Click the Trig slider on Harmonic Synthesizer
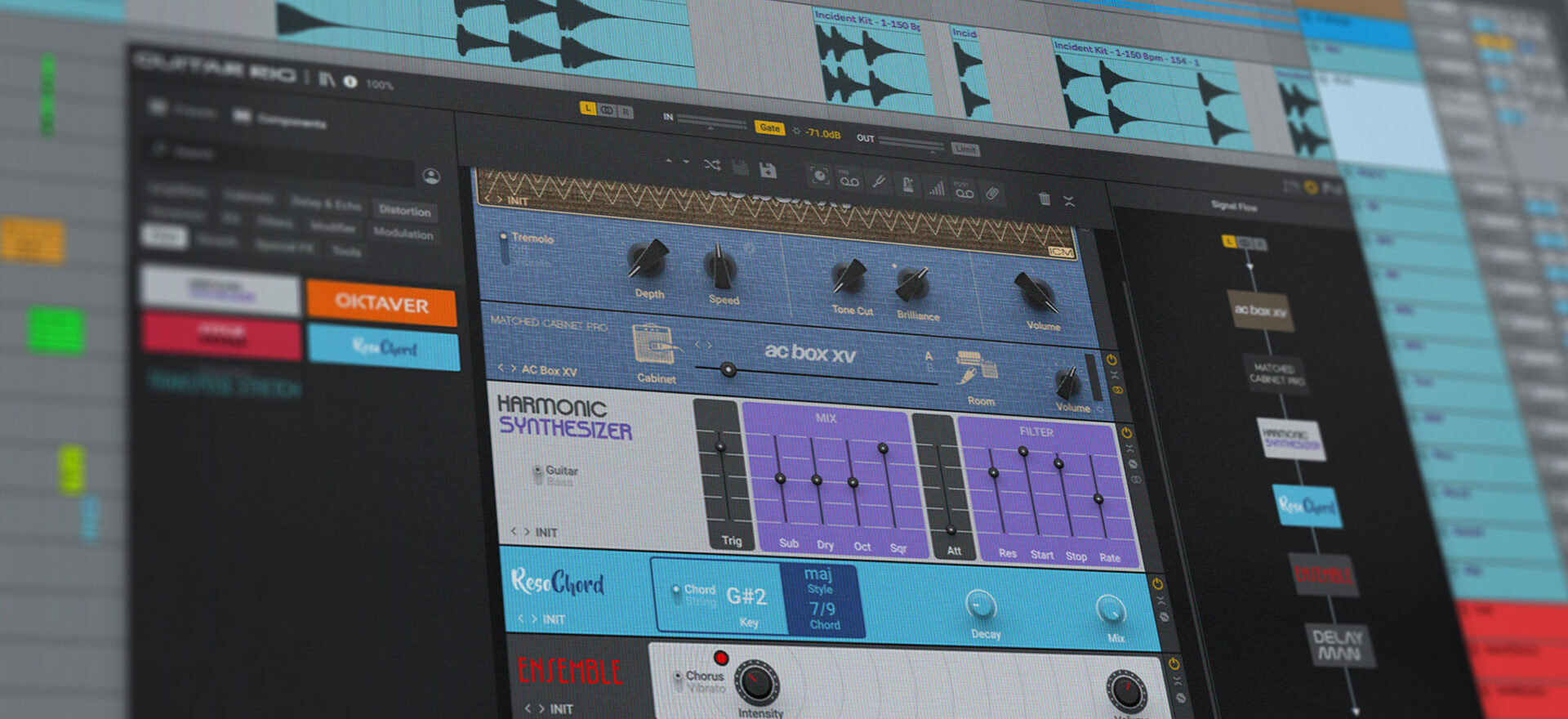 [720, 447]
